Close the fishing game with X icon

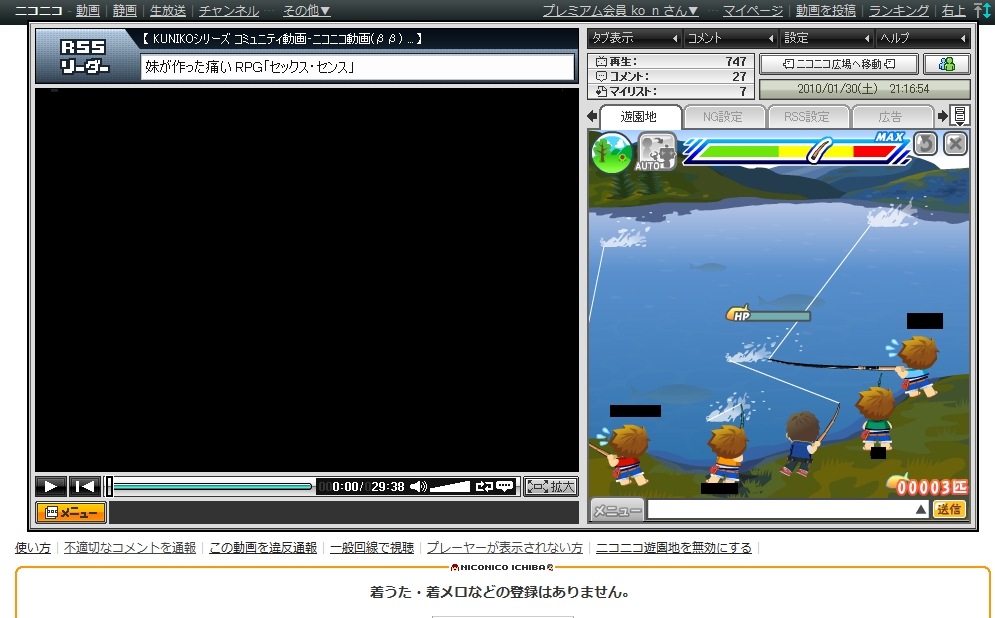[x=955, y=144]
